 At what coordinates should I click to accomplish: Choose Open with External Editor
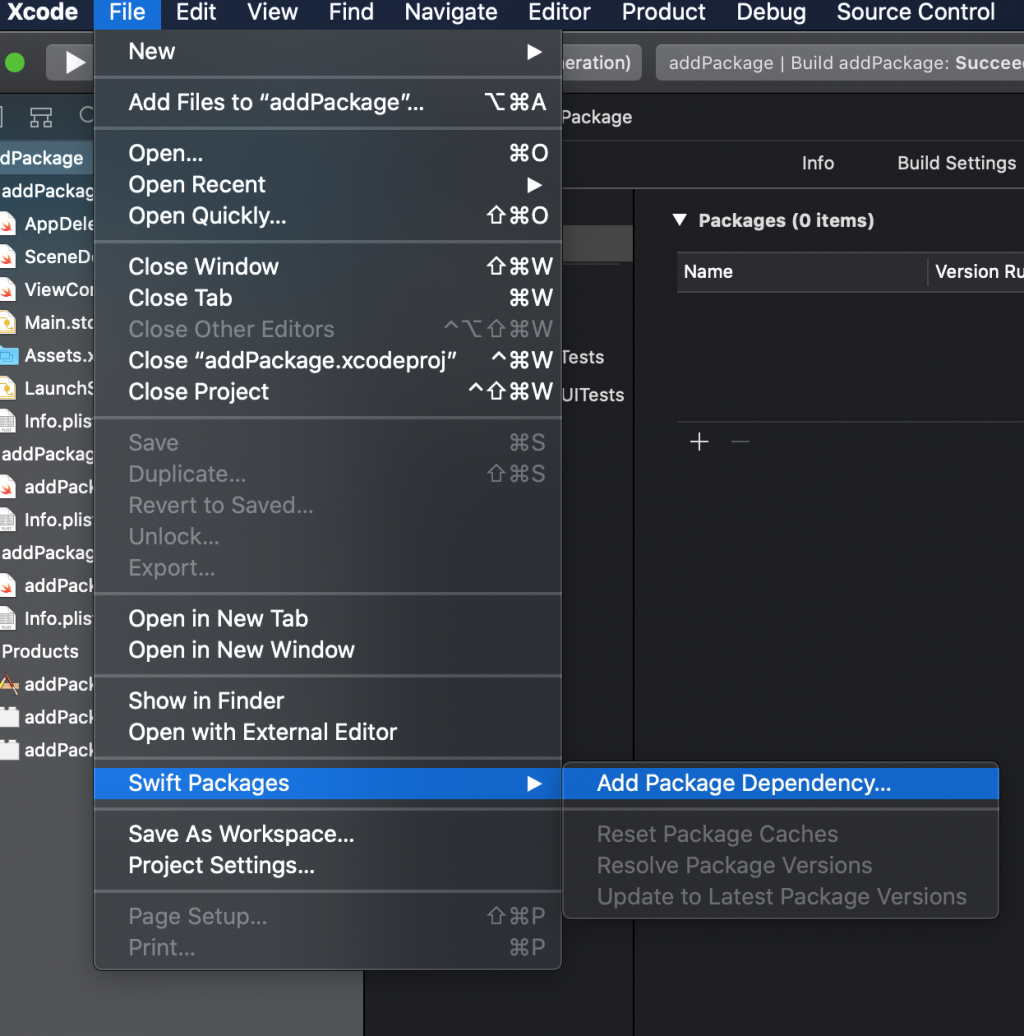coord(328,732)
